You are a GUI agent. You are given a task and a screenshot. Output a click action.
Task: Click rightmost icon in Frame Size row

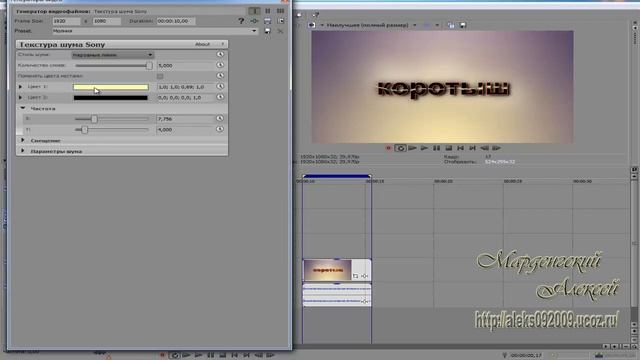point(281,21)
